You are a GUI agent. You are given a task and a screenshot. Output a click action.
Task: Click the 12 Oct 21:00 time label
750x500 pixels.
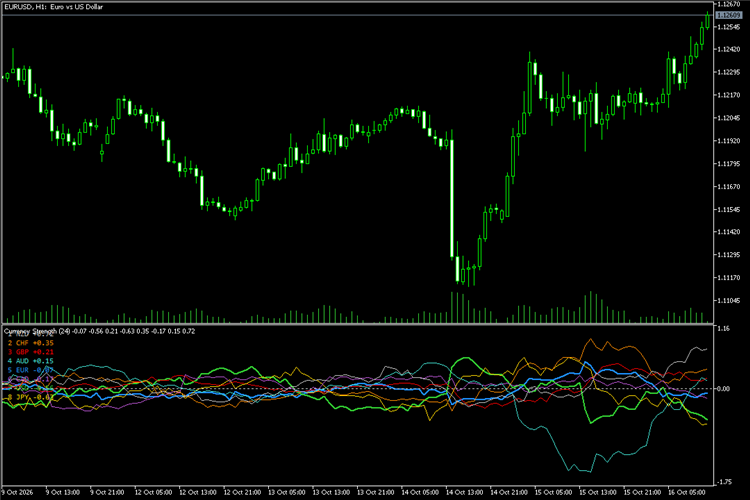coord(242,492)
